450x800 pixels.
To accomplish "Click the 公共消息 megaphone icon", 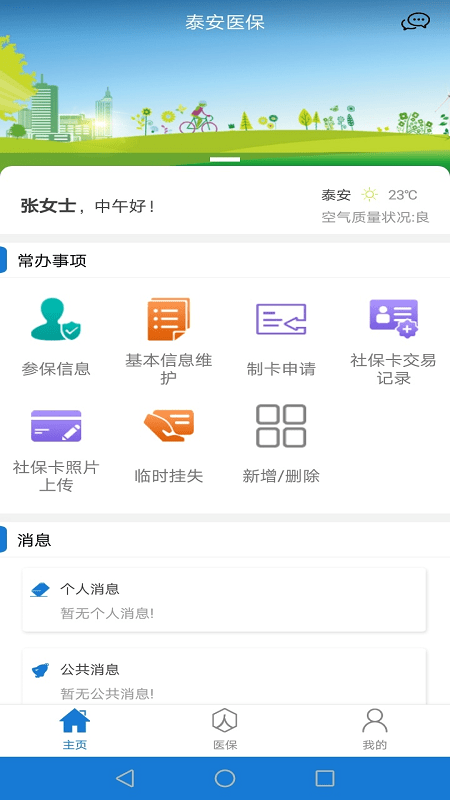I will click(x=40, y=670).
